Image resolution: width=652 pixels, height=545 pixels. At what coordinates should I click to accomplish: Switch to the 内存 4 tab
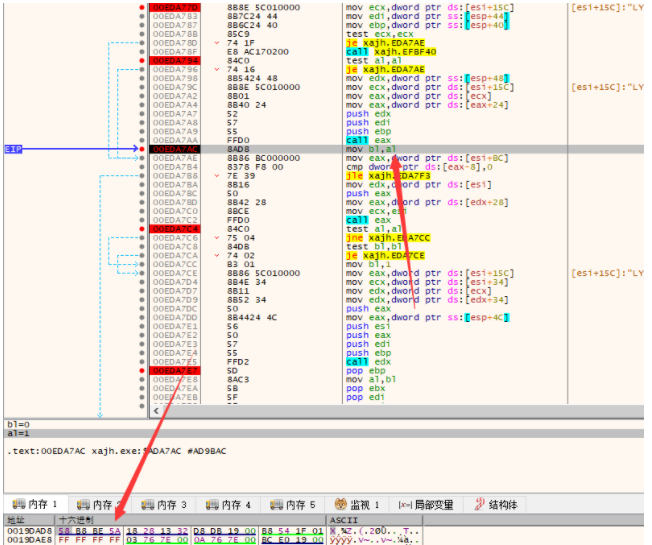click(228, 505)
